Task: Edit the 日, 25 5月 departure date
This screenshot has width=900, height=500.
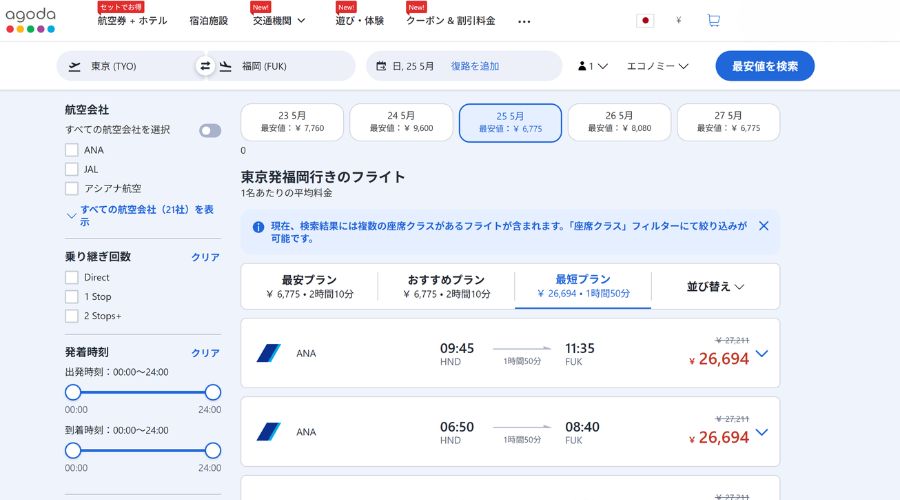Action: click(413, 67)
